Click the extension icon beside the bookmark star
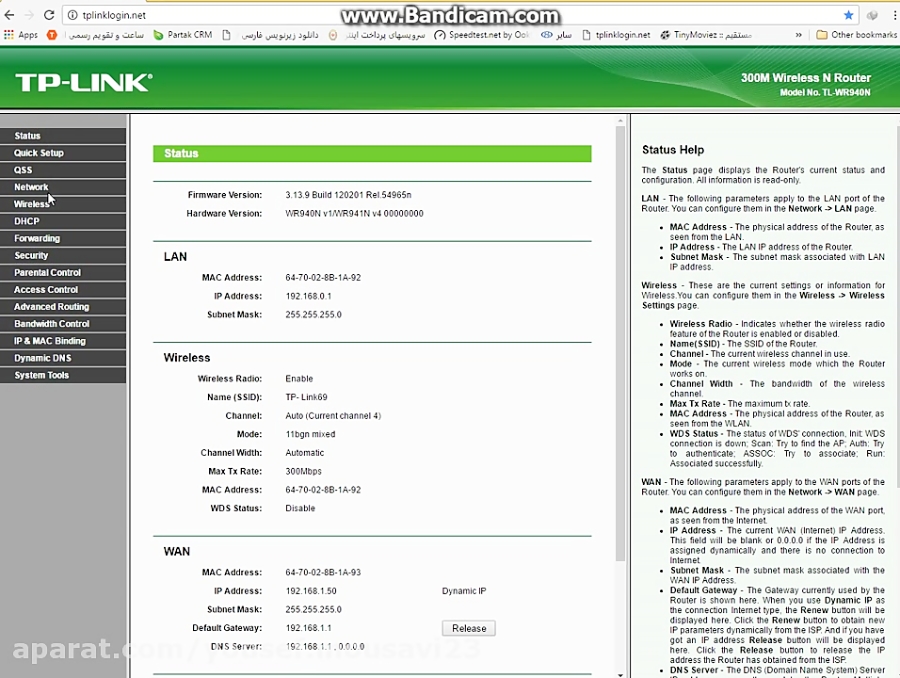 [872, 15]
